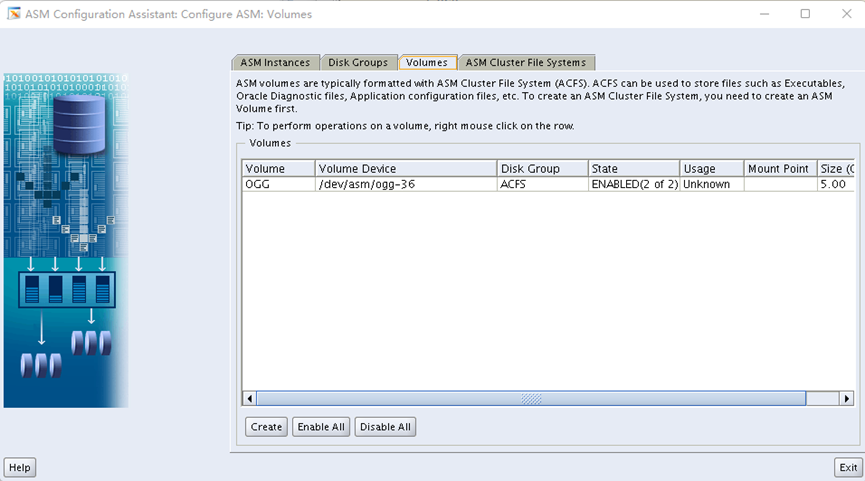Screen dimensions: 865x481
Task: Click the horizontal scrollbar thumb
Action: 531,398
